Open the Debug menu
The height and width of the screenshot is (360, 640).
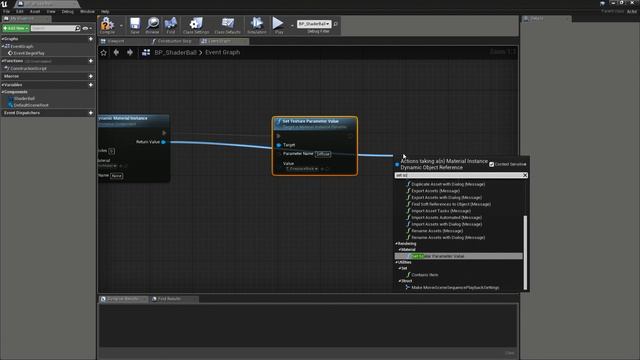(x=68, y=11)
